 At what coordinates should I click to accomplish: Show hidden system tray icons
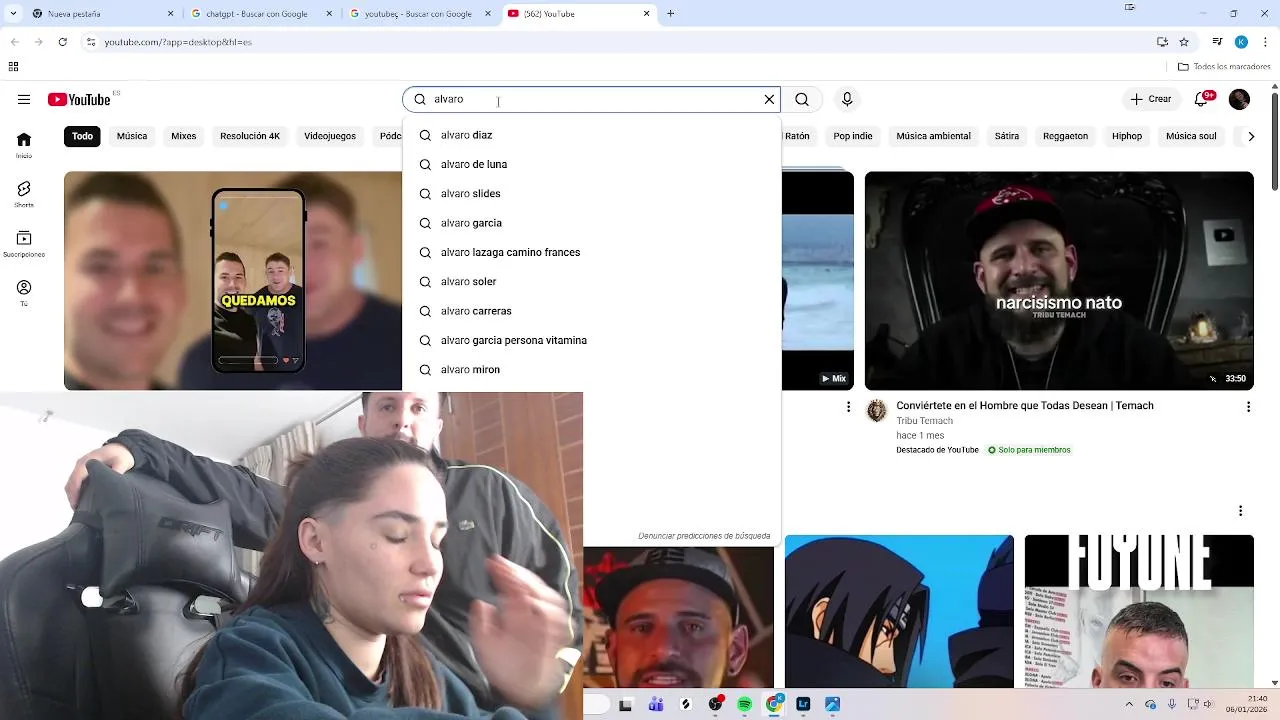[x=1129, y=705]
